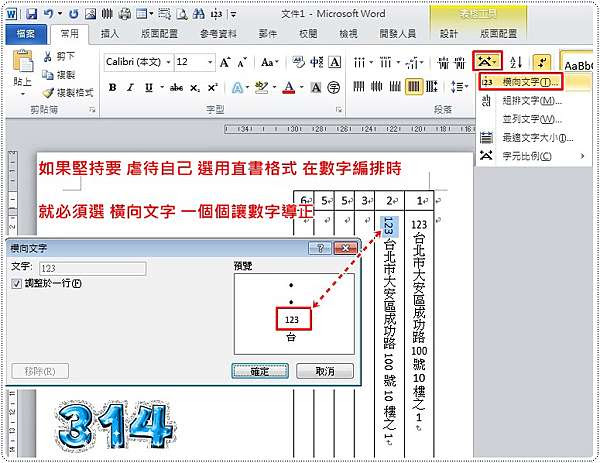The width and height of the screenshot is (600, 463).
Task: Click the Grow Font icon
Action: tap(225, 62)
